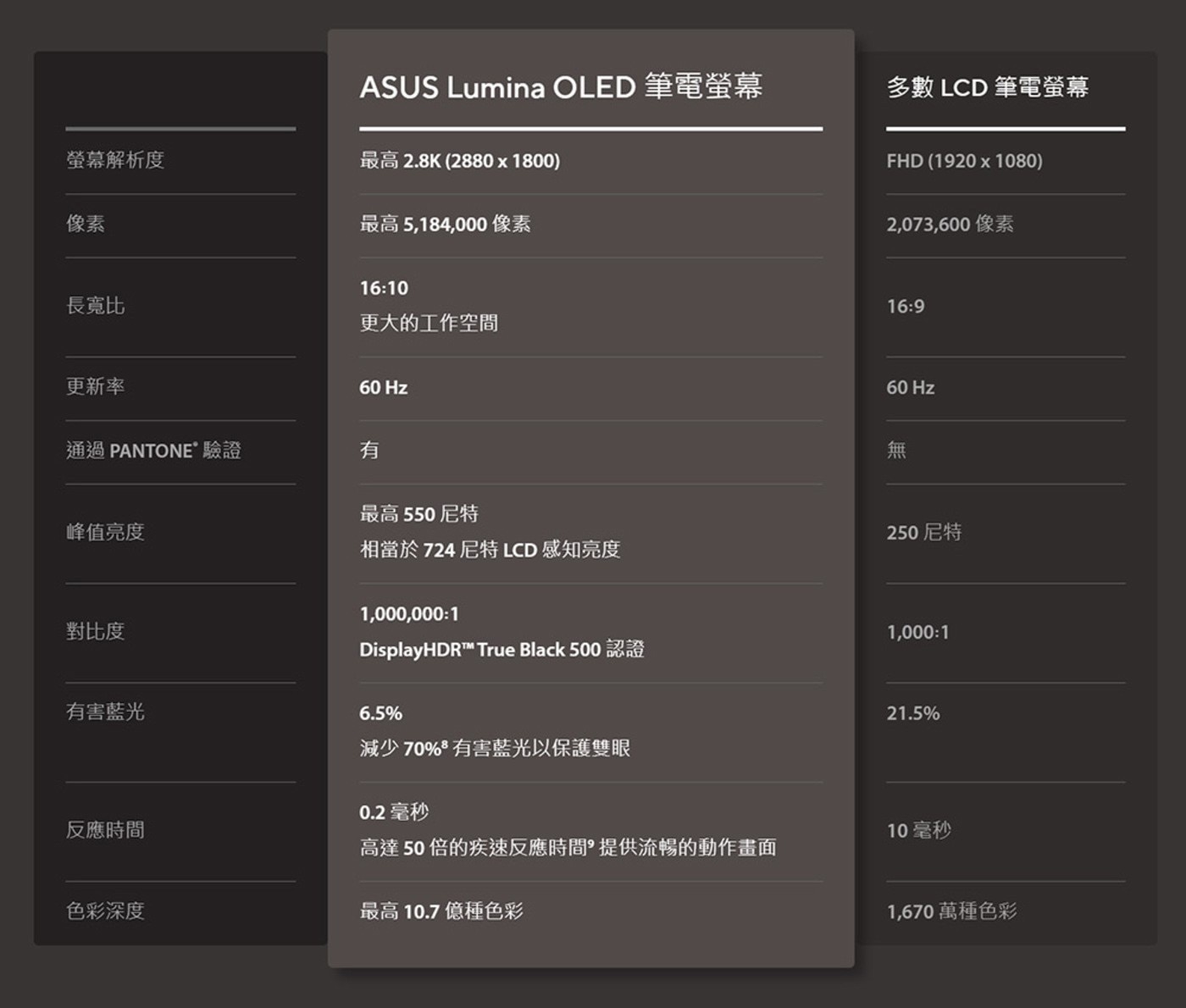
Task: Click the '1,000:1' contrast value
Action: (x=918, y=632)
